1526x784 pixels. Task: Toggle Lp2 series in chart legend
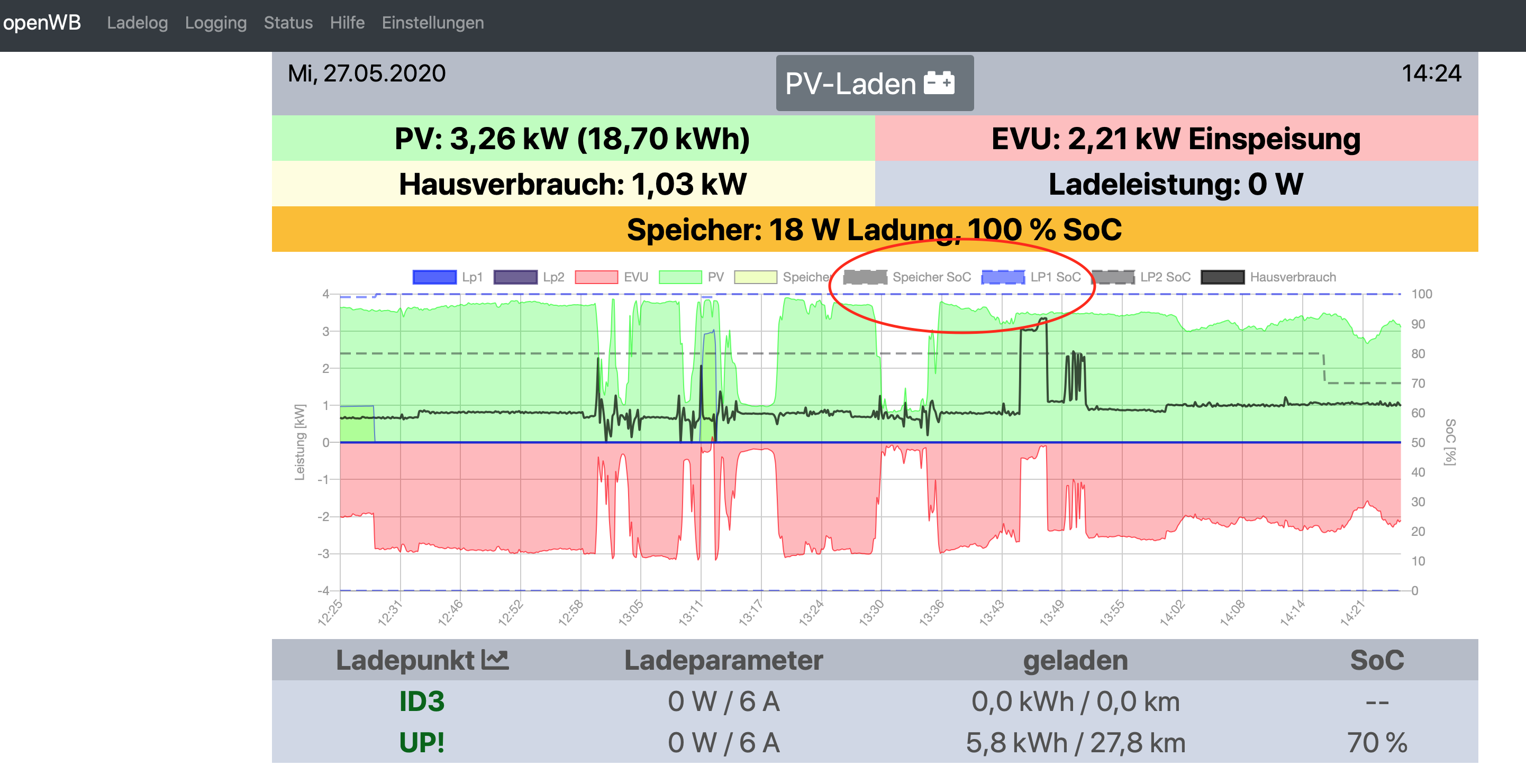click(515, 277)
